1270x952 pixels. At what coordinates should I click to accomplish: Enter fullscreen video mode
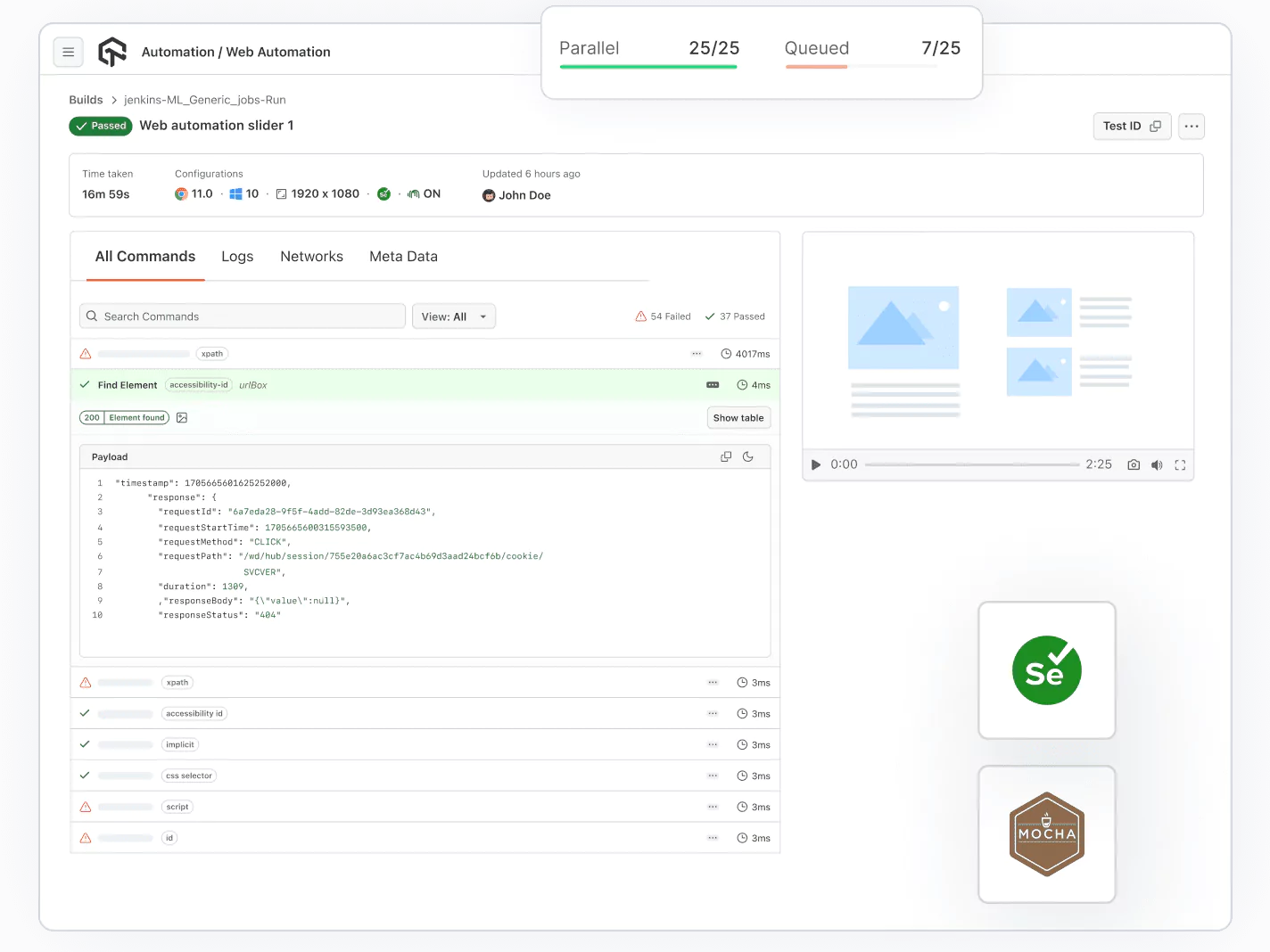pos(1180,465)
